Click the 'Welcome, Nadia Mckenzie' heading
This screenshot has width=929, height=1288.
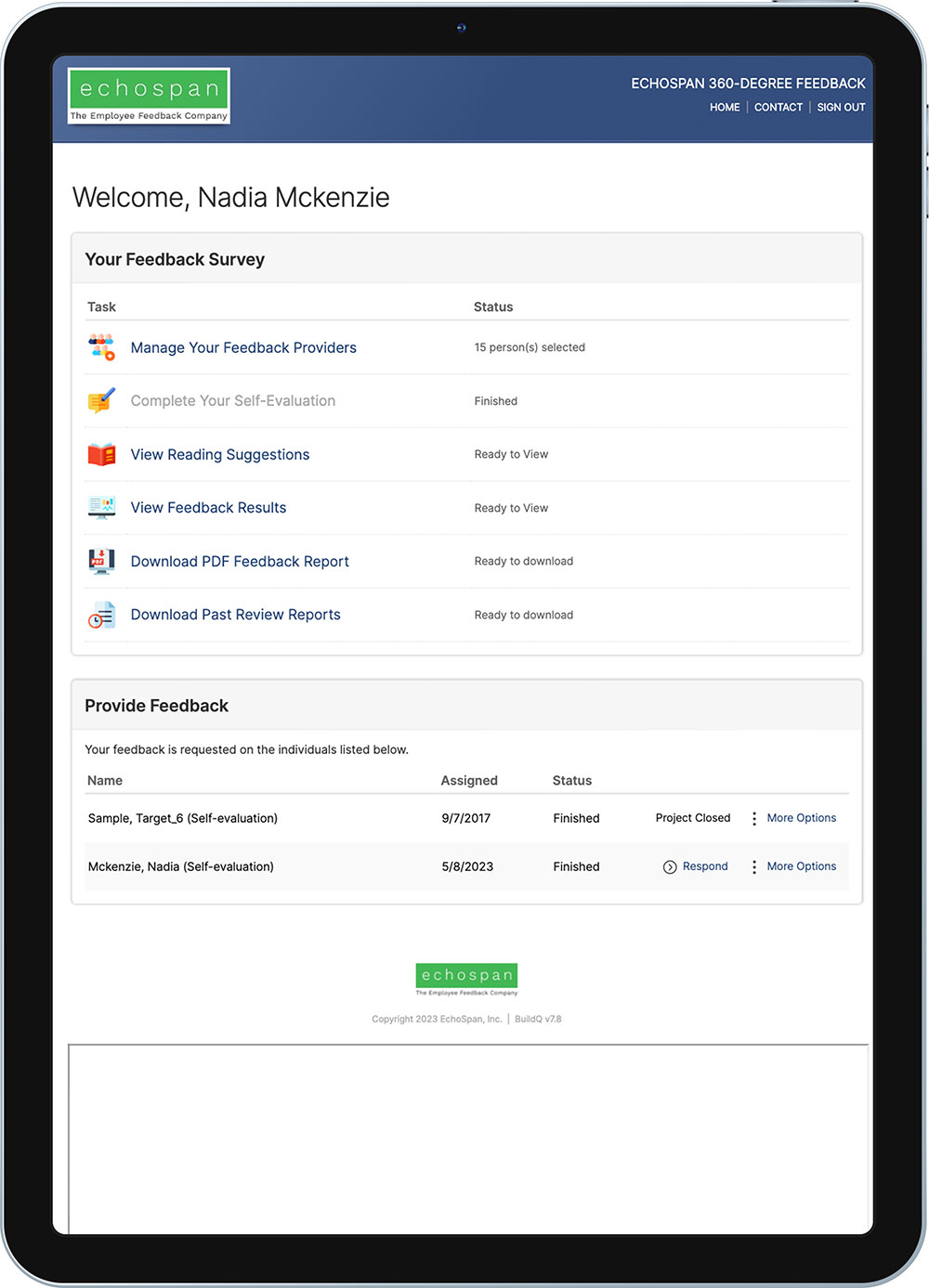231,197
